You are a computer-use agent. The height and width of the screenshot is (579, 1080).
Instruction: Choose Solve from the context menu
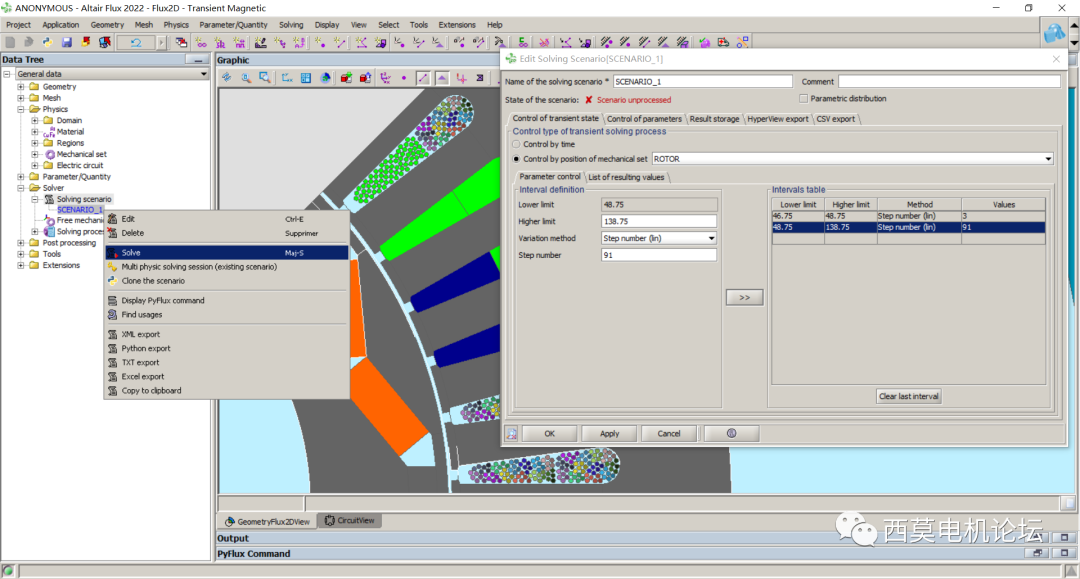[x=132, y=253]
